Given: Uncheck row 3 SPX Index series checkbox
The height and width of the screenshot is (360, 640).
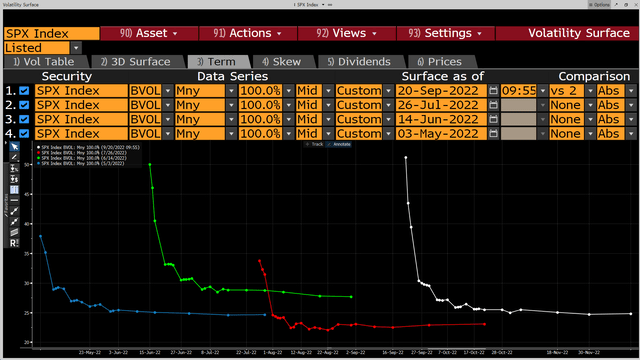Looking at the screenshot, I should coord(24,119).
